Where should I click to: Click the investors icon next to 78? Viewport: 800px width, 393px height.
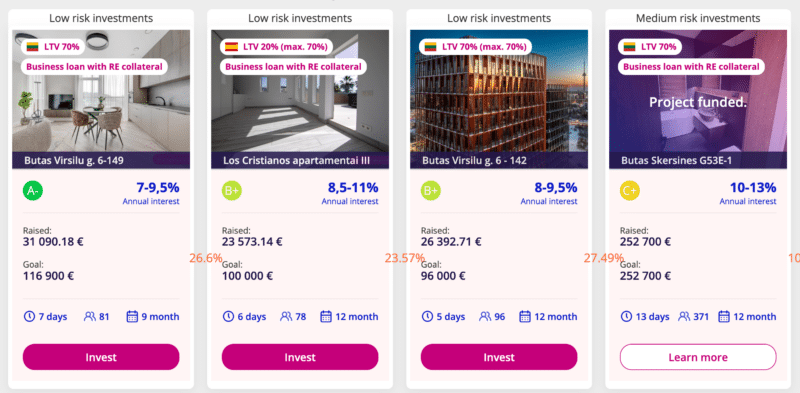coord(286,316)
